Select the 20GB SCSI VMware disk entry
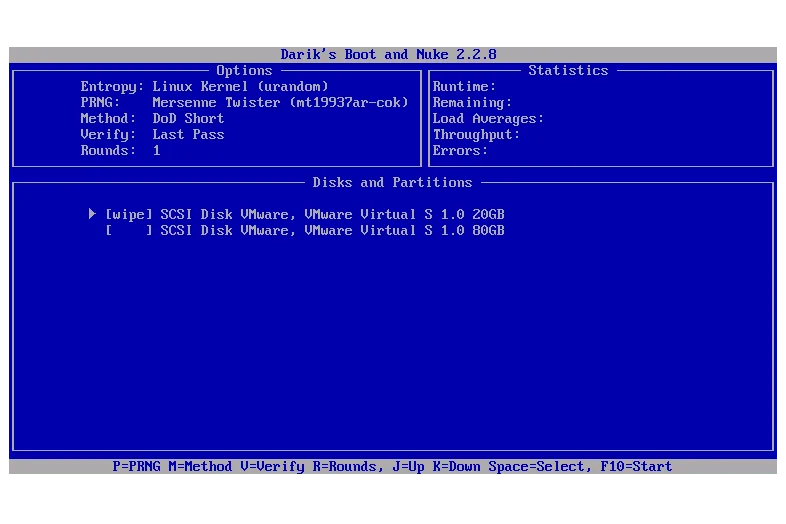The height and width of the screenshot is (524, 786). coord(332,214)
